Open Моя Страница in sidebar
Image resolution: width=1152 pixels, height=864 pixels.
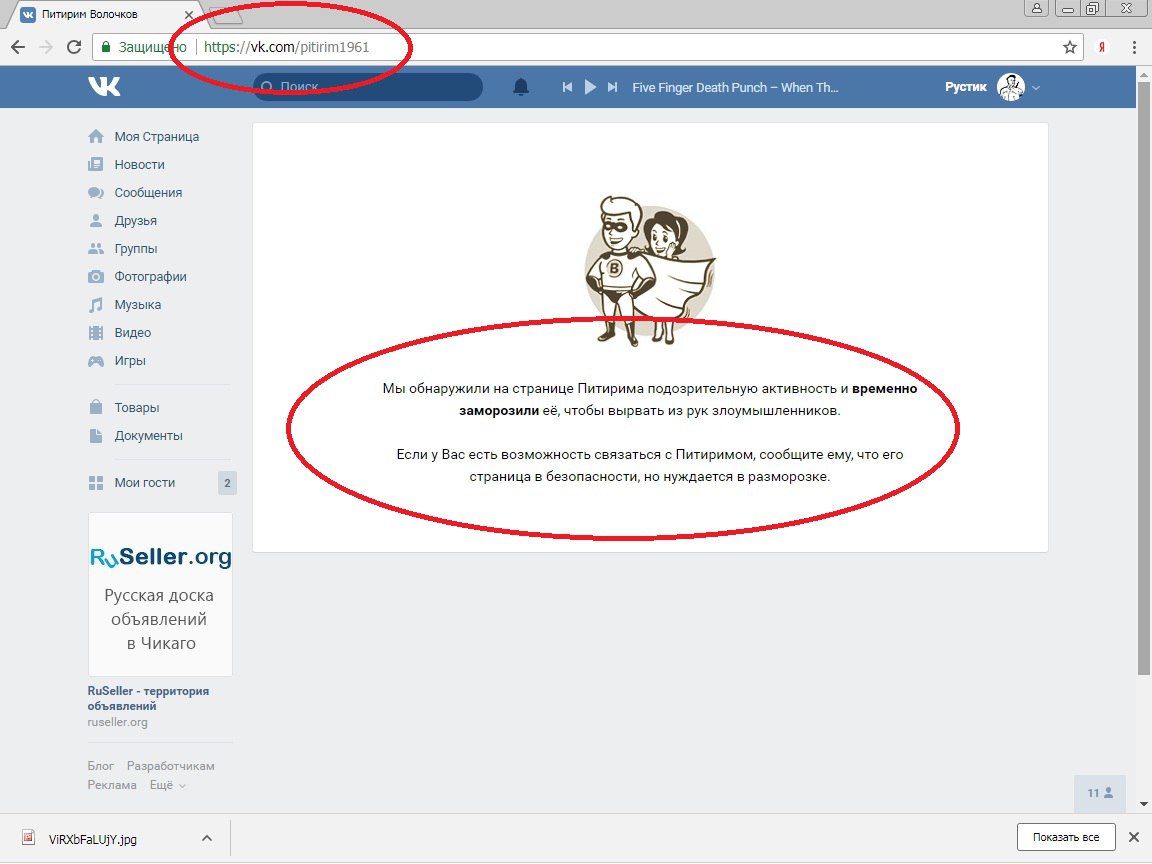[156, 136]
